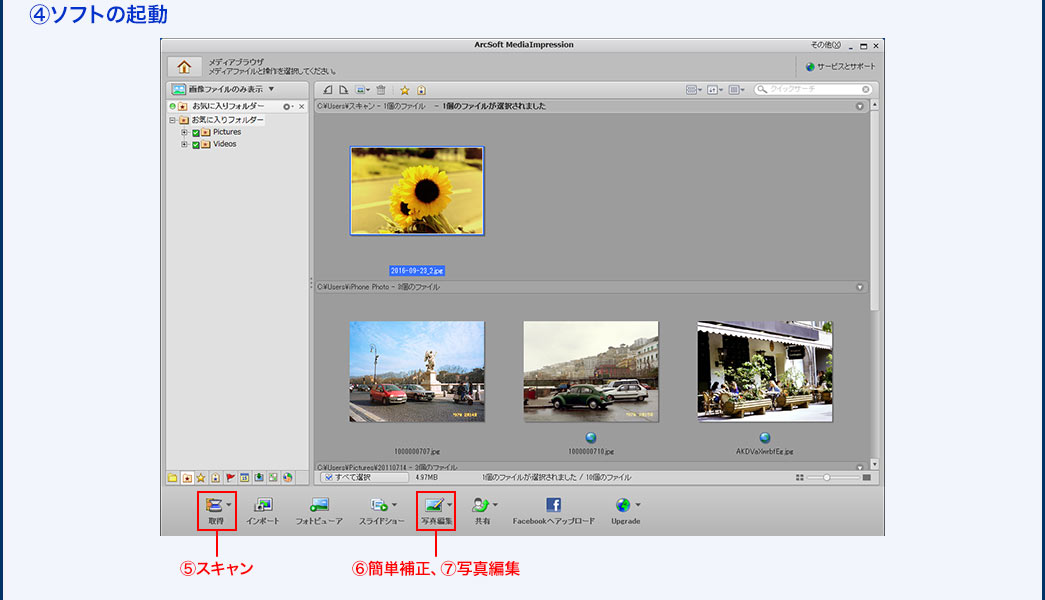Click the globe icon for サービスとサポート
This screenshot has height=600, width=1045.
click(810, 67)
